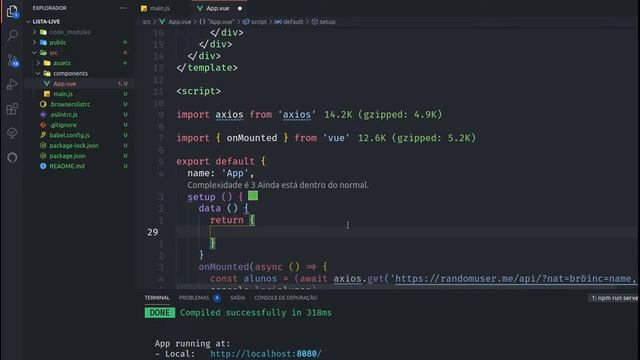This screenshot has height=360, width=640.
Task: Click the <script> opening tag
Action: (198, 91)
